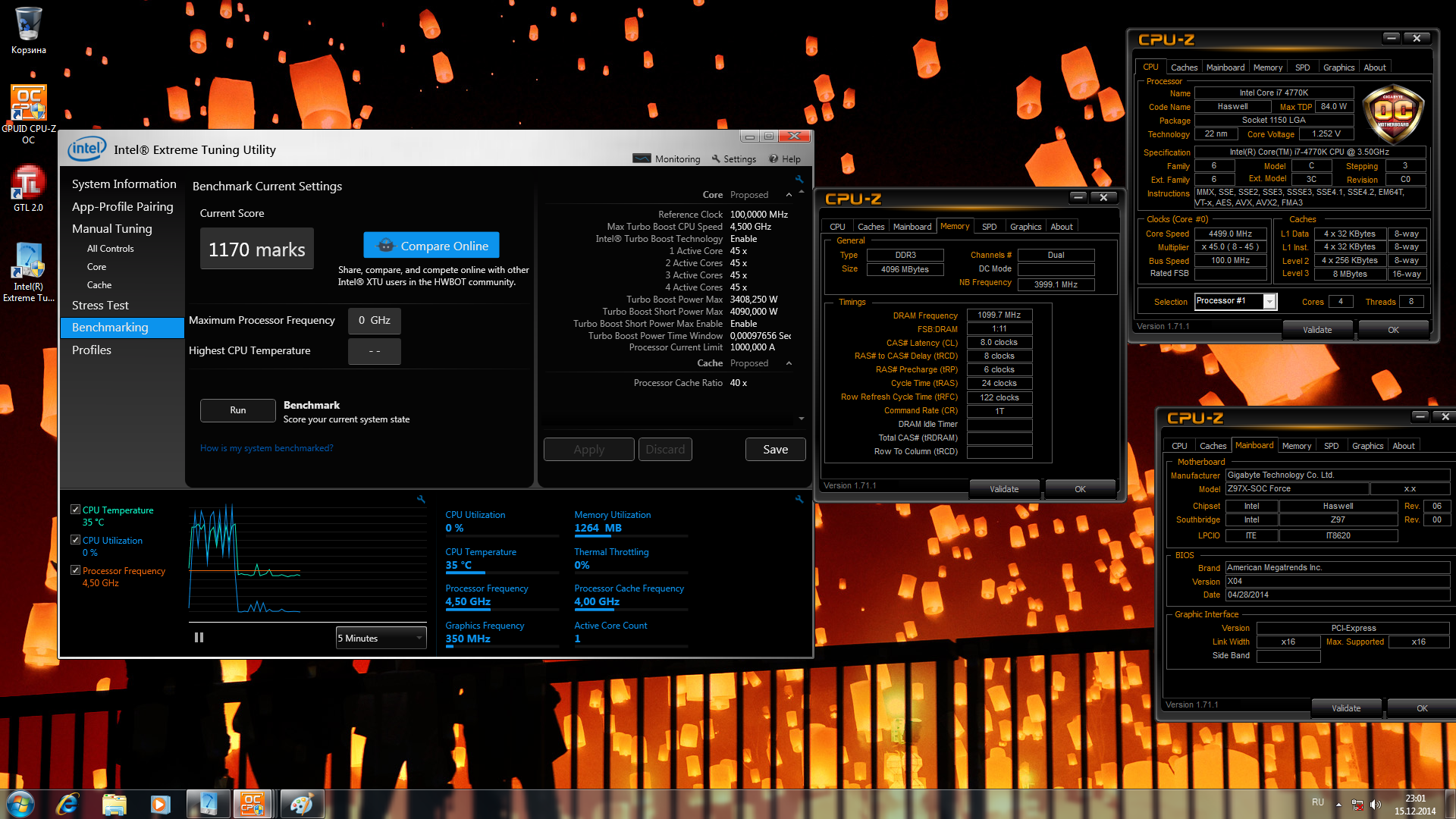Switch to the Intel XTU taskbar item
This screenshot has height=819, width=1456.
(x=209, y=803)
